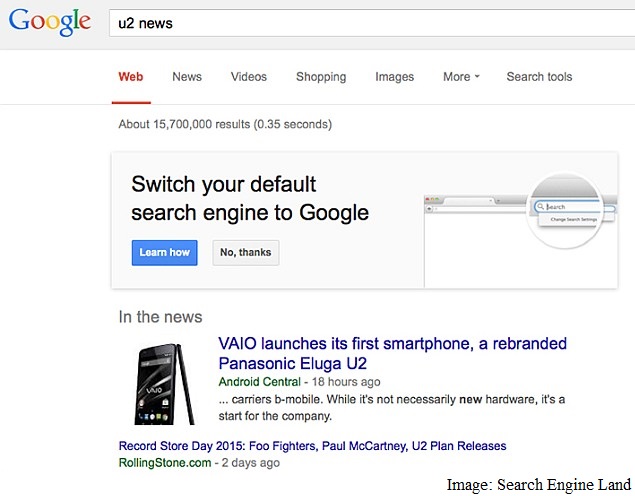
Task: Click the Google logo
Action: coord(49,22)
